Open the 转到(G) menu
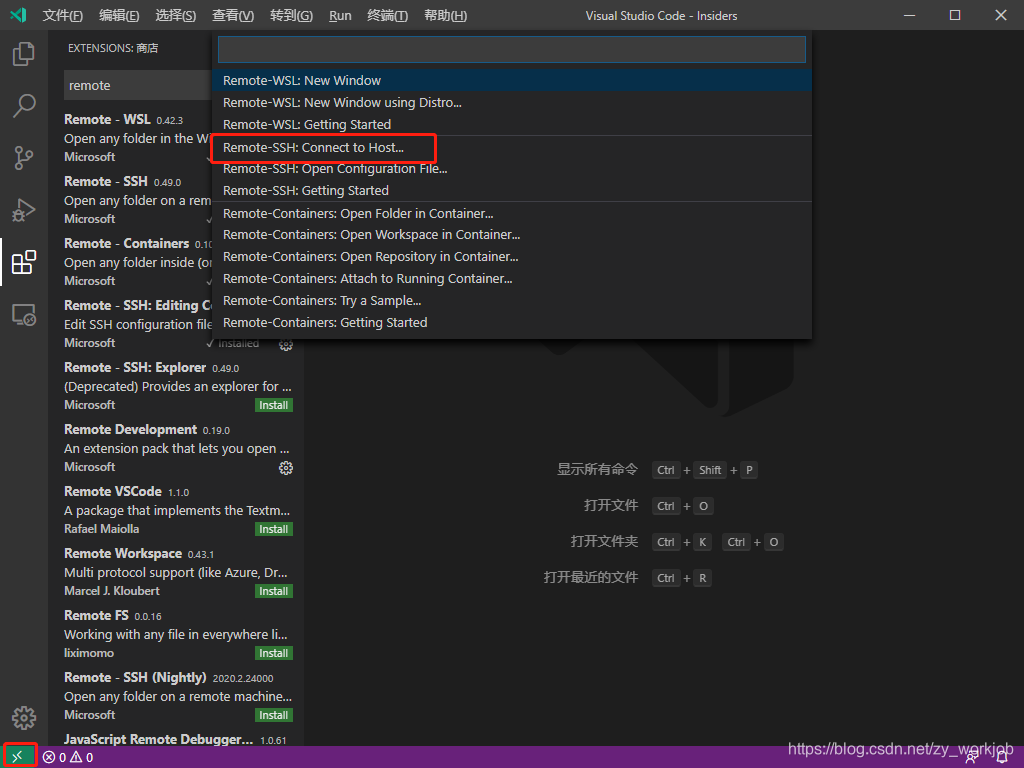Image resolution: width=1024 pixels, height=768 pixels. (x=291, y=16)
